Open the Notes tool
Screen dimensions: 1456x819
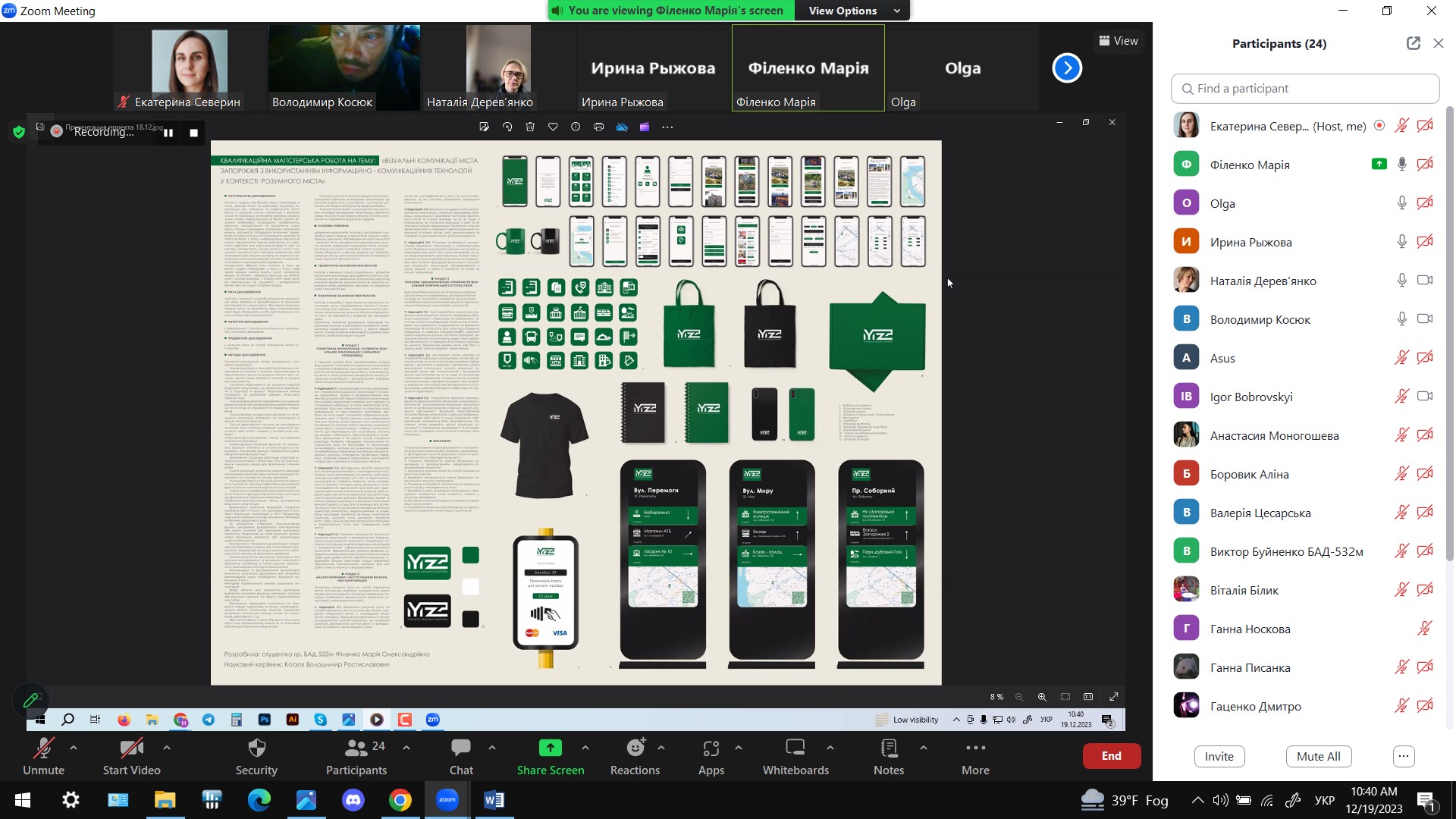(888, 756)
